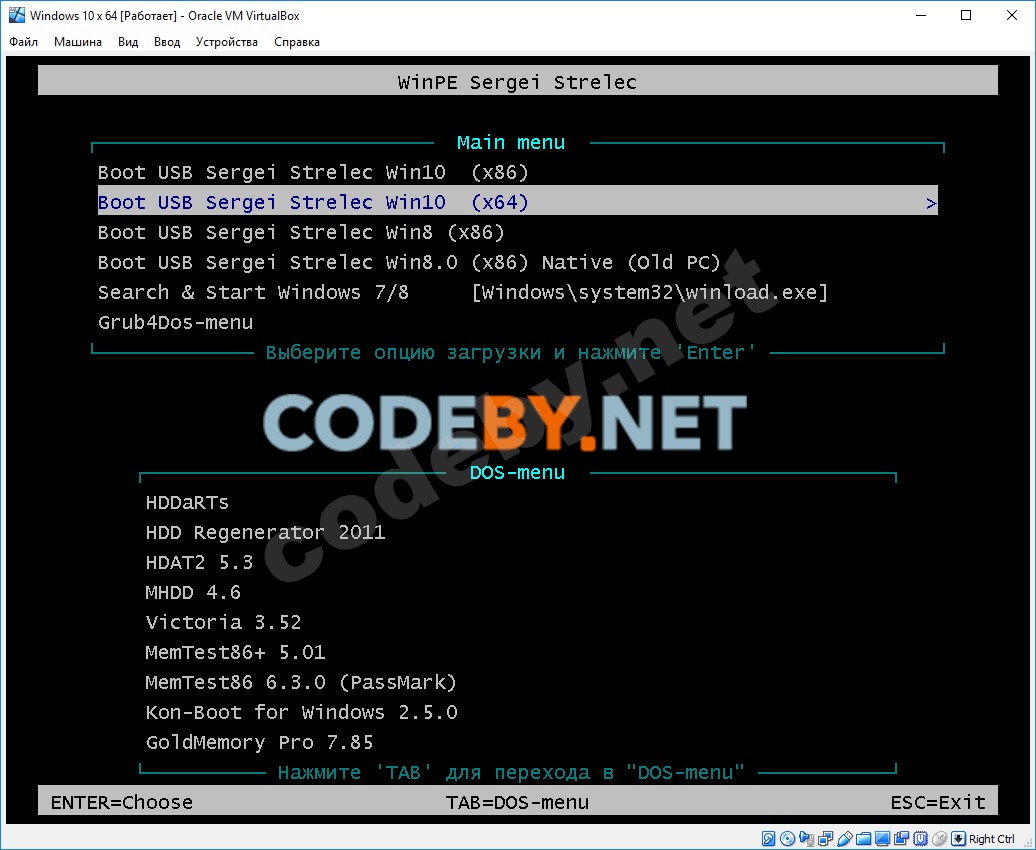
Task: Click the shared folders status icon
Action: pos(864,839)
